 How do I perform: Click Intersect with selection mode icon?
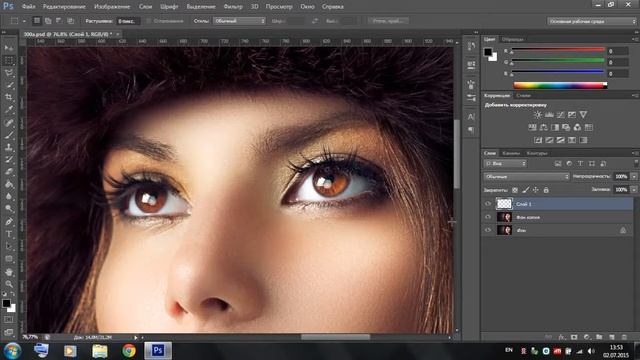tap(70, 20)
